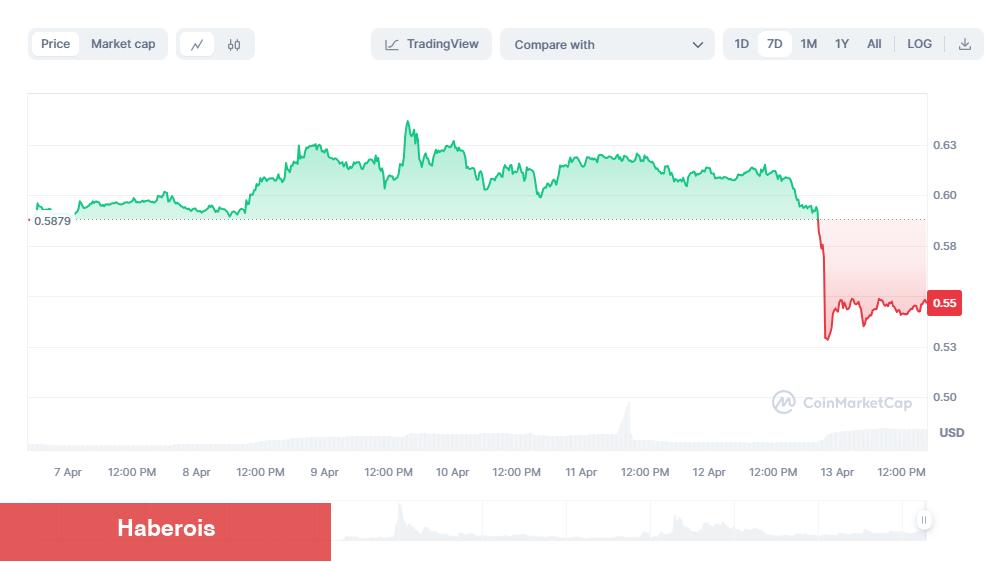The width and height of the screenshot is (1003, 562).
Task: Choose the 7D time range
Action: [x=775, y=44]
